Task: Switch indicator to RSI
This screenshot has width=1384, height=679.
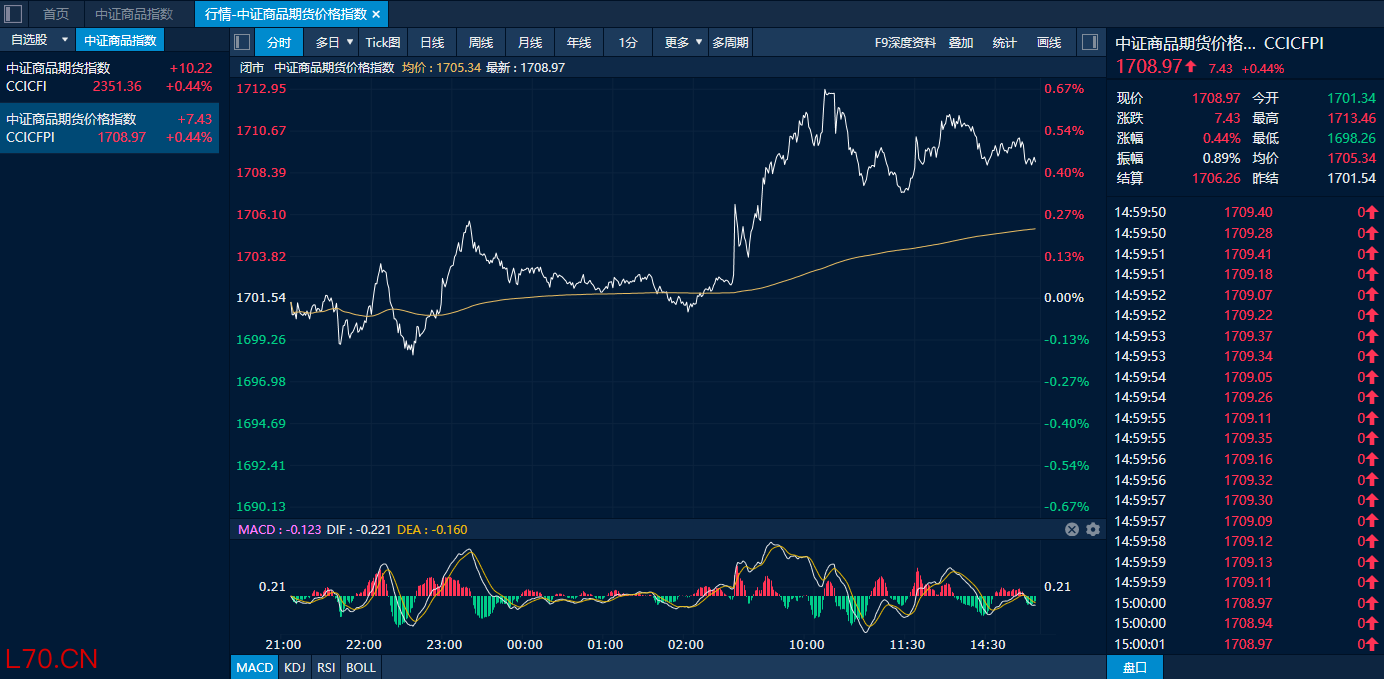Action: click(326, 667)
